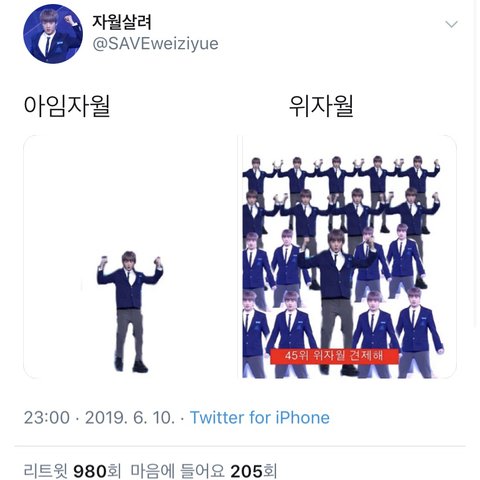Open the left image with single dancer
Screen dimensions: 480x480
129,257
